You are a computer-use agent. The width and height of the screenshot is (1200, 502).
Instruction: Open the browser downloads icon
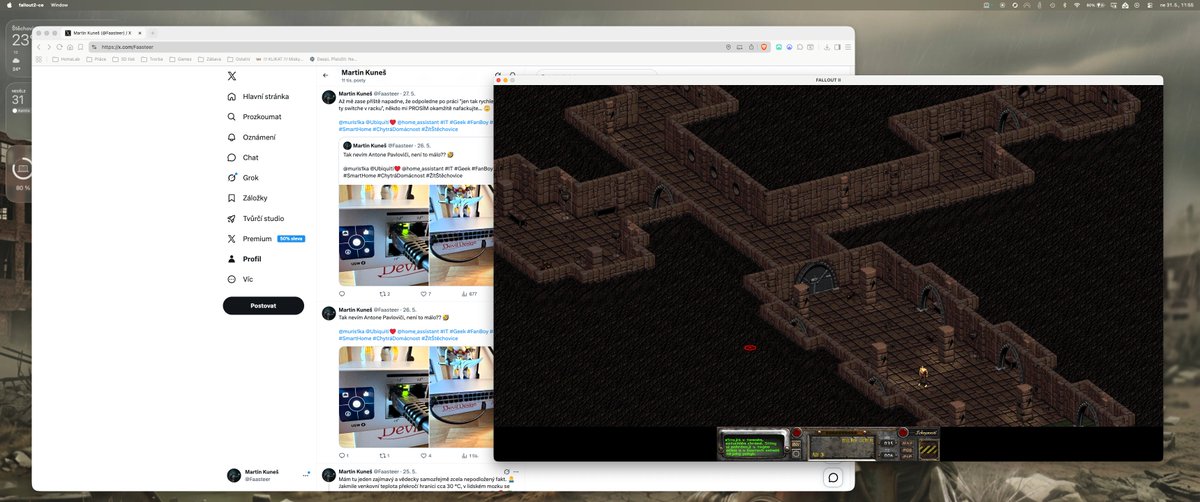click(826, 47)
